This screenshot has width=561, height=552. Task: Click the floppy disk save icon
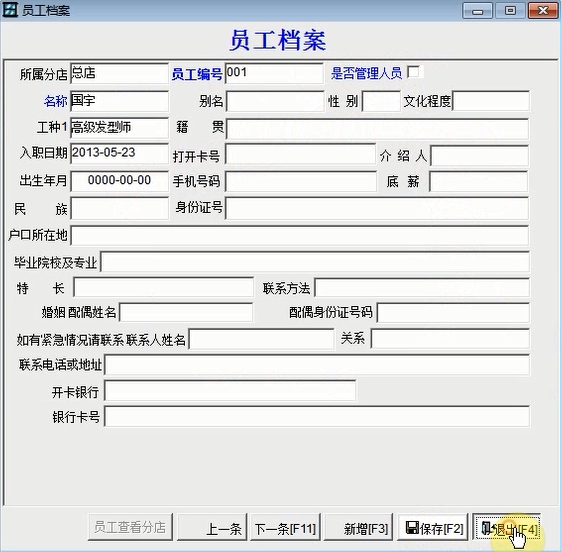[x=412, y=527]
